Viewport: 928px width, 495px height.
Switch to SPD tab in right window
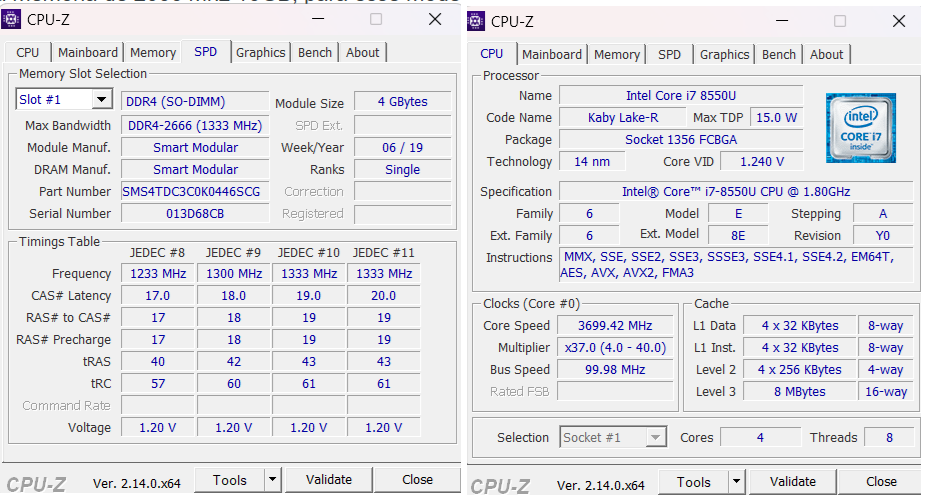pyautogui.click(x=669, y=54)
